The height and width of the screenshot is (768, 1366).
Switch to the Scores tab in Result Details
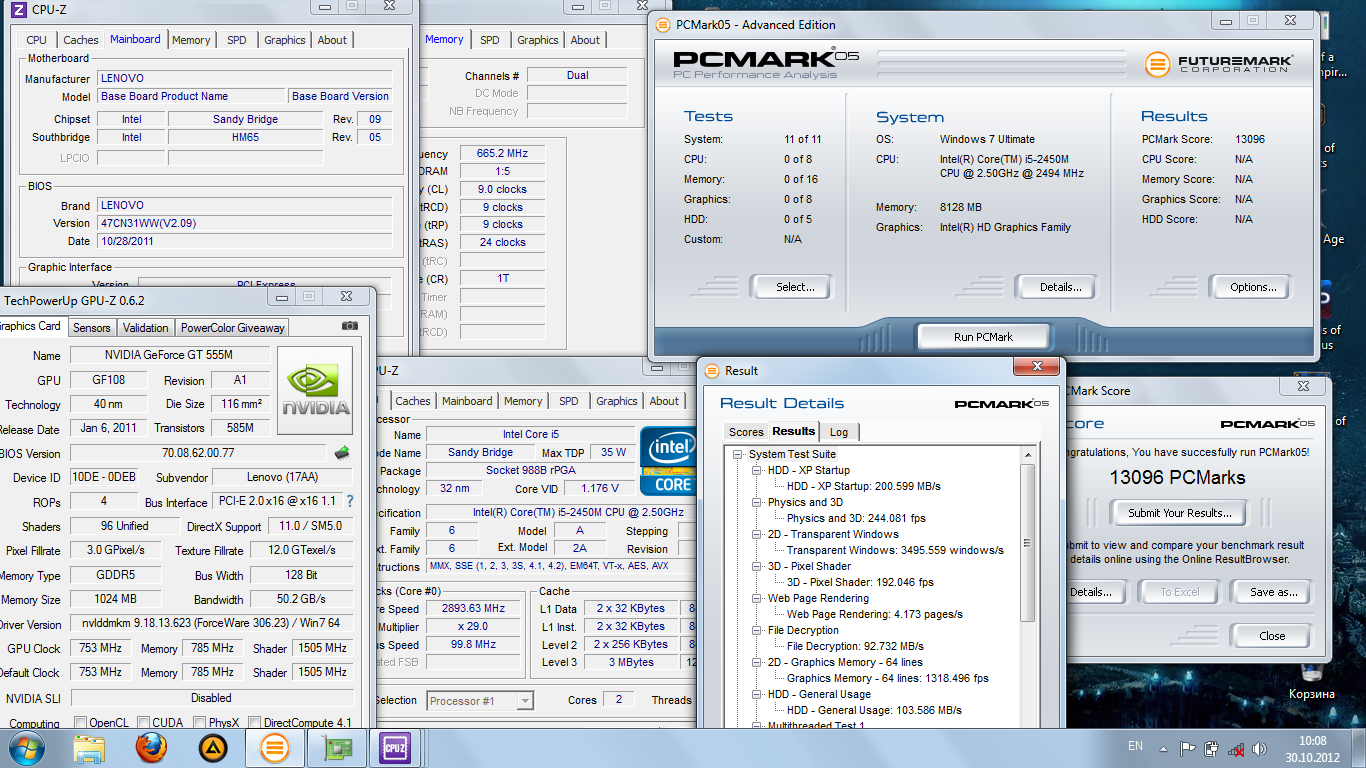(x=746, y=432)
